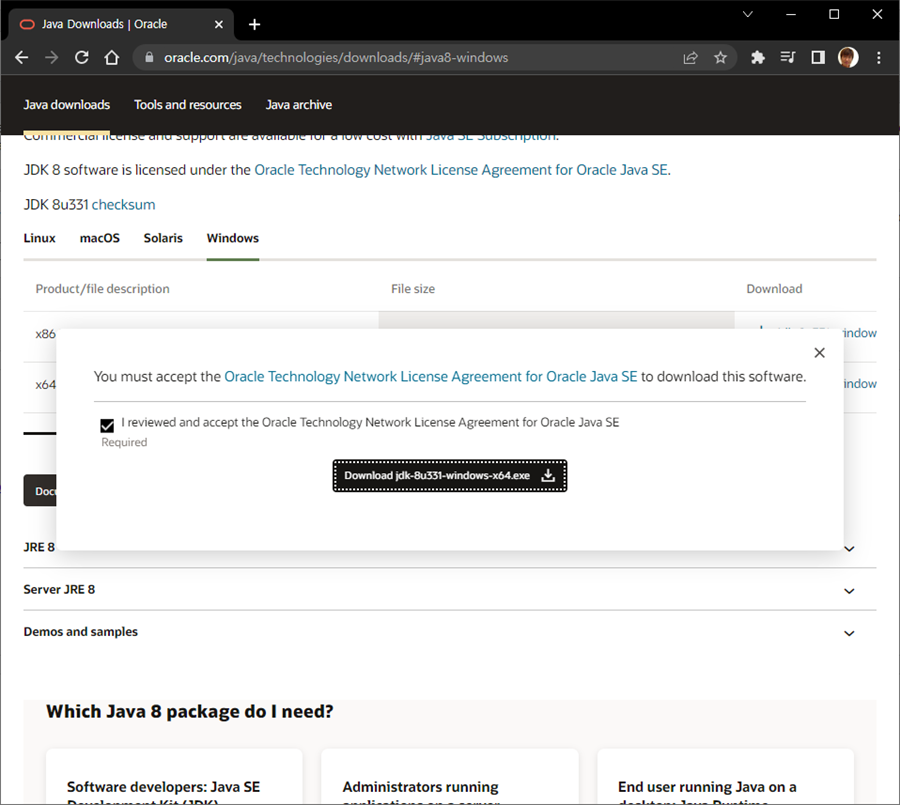Open the browser home page icon

coord(112,57)
